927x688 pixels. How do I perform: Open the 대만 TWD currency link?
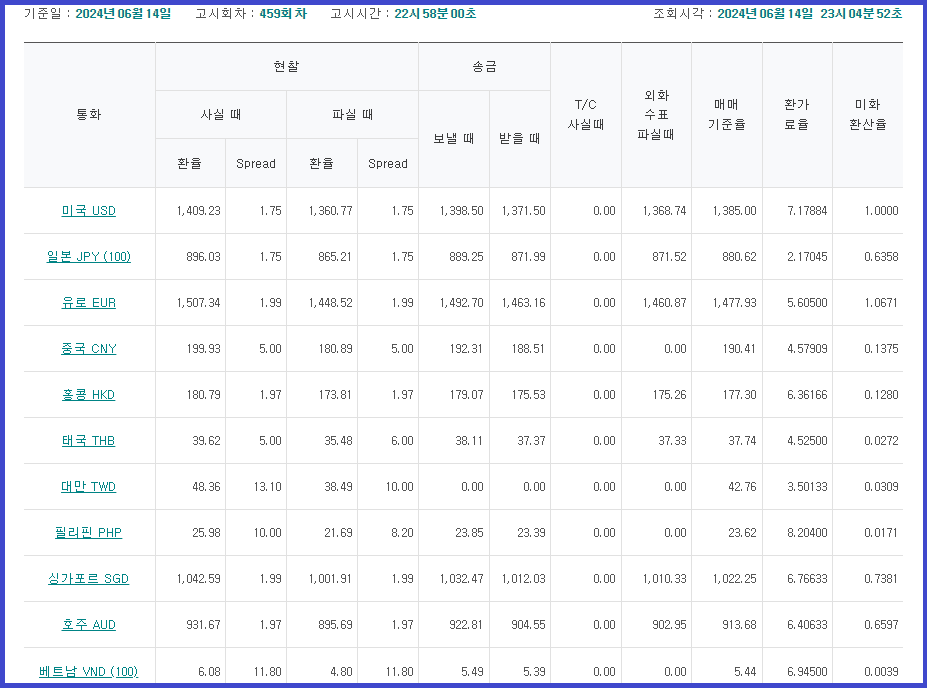(x=89, y=486)
